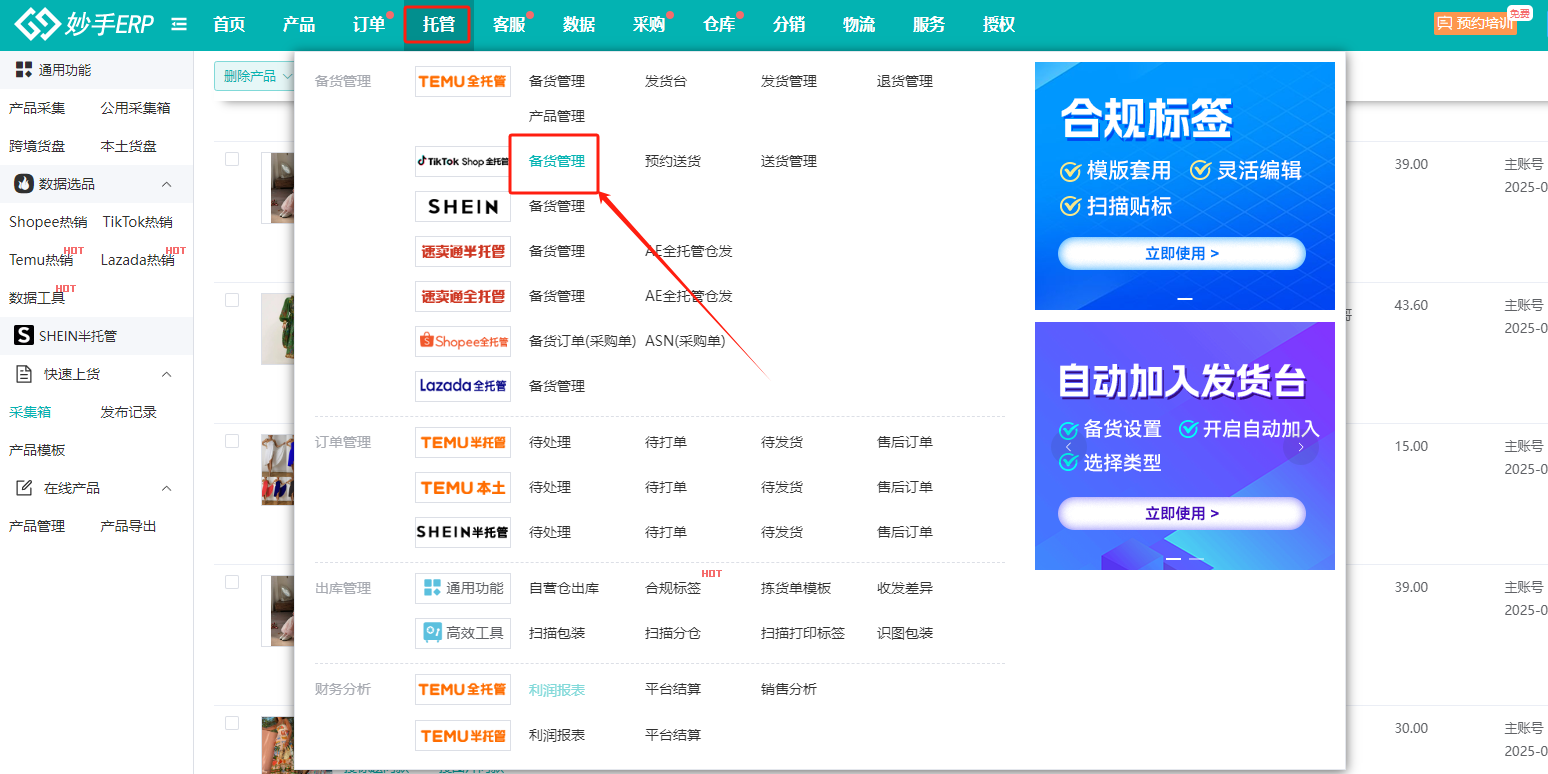
Task: Click the TEMU全托管 logo under 财务分析
Action: [x=463, y=689]
